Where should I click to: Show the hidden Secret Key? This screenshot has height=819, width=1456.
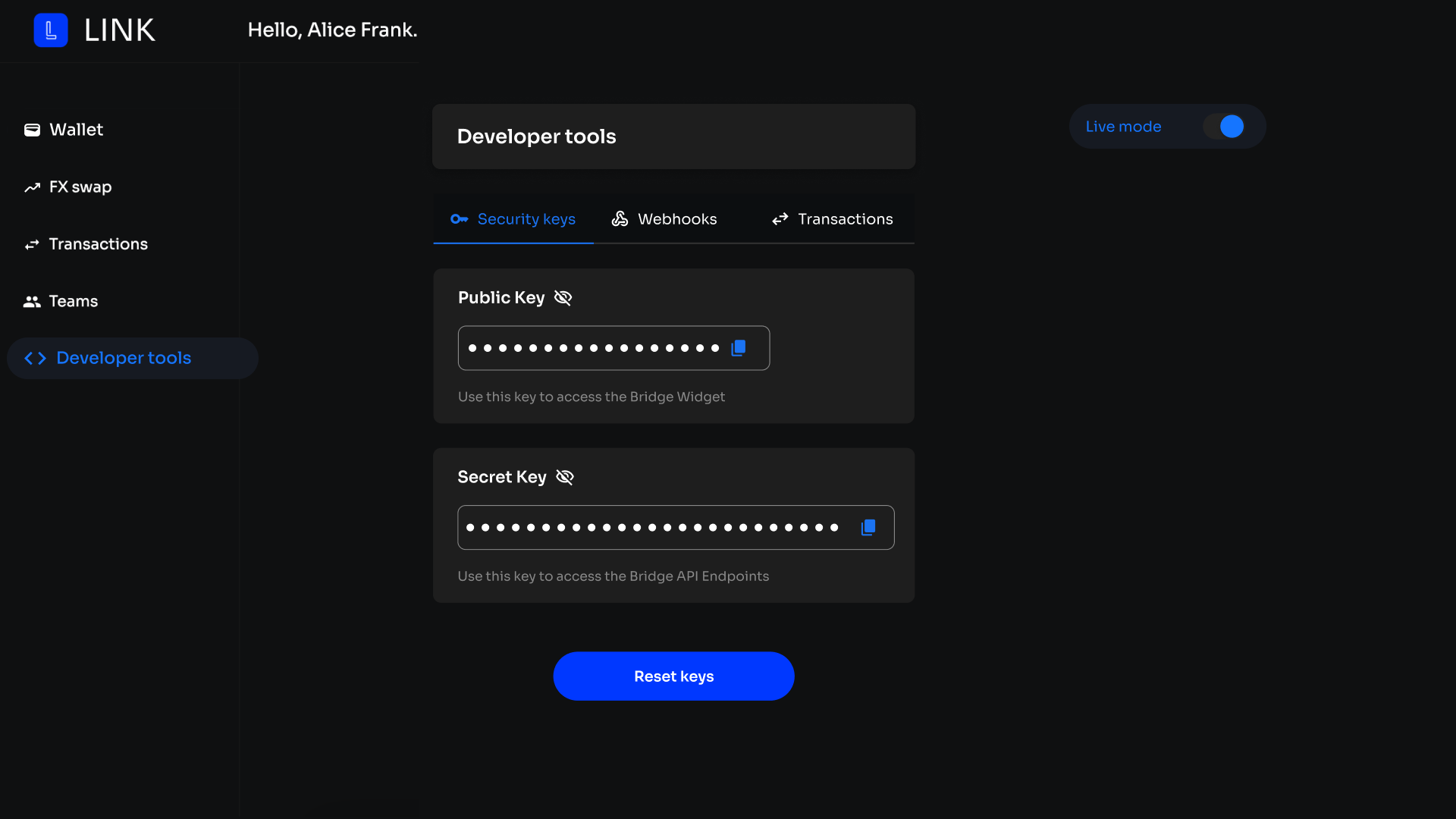[x=565, y=477]
